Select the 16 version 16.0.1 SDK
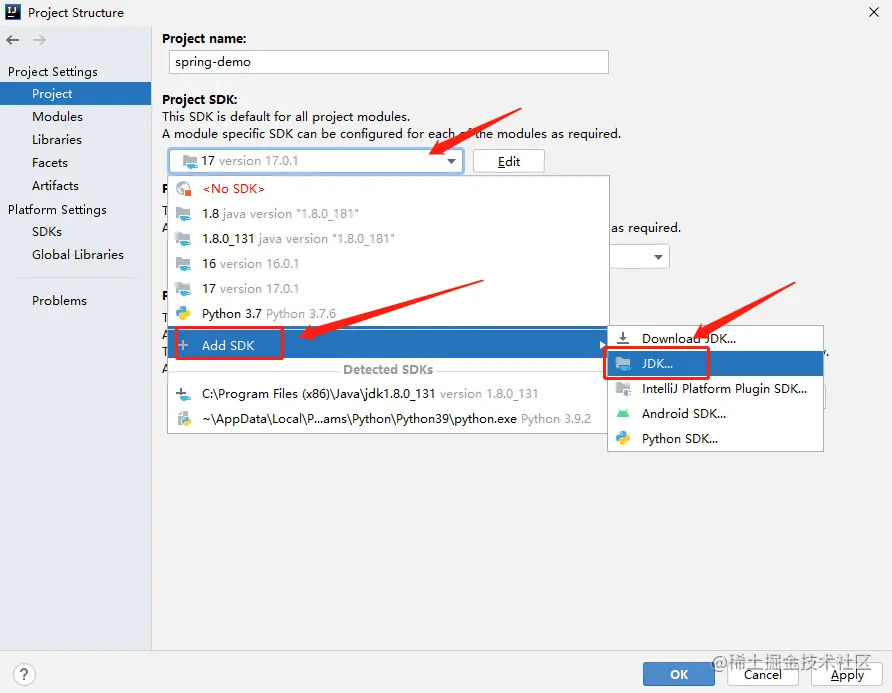This screenshot has height=693, width=892. tap(389, 264)
